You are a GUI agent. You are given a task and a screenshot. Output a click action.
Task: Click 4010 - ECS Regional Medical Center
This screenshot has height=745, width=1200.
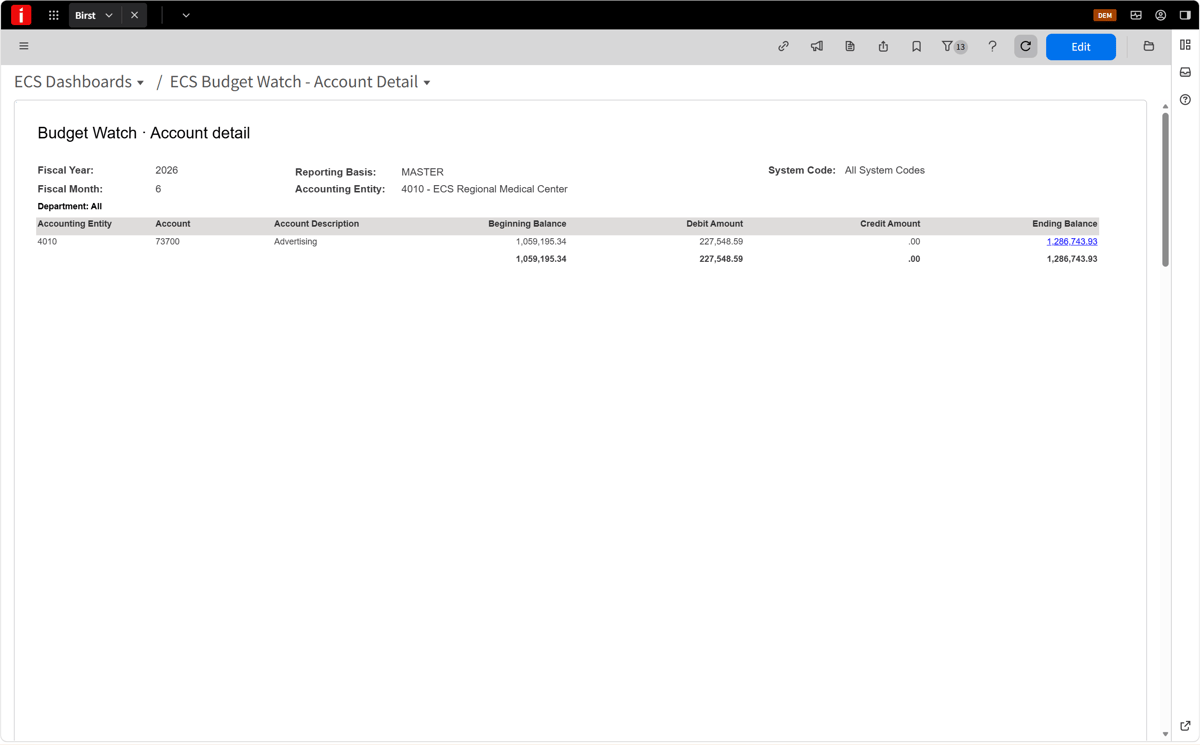(x=484, y=189)
